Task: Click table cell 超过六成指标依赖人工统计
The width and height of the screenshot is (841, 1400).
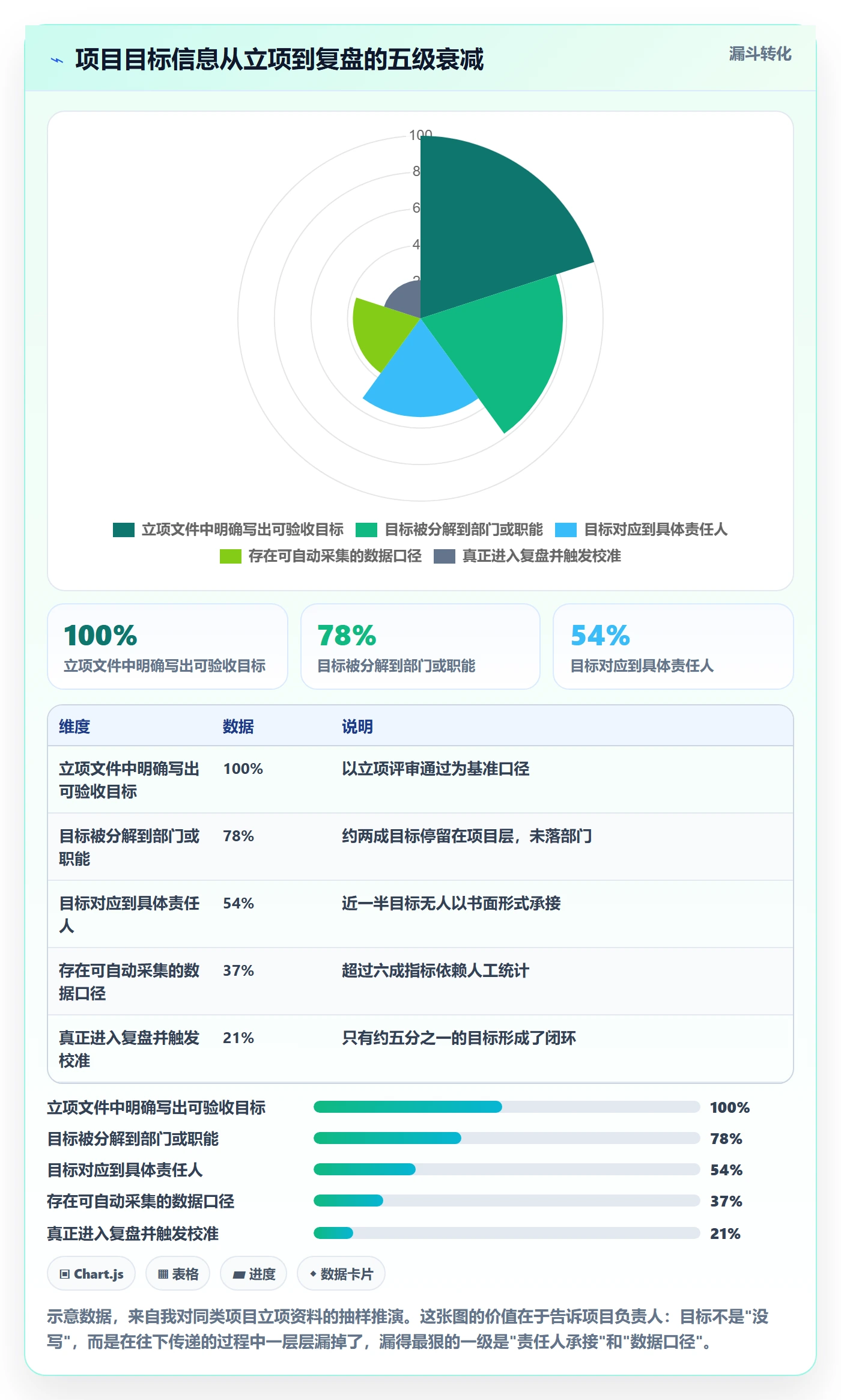Action: click(436, 971)
